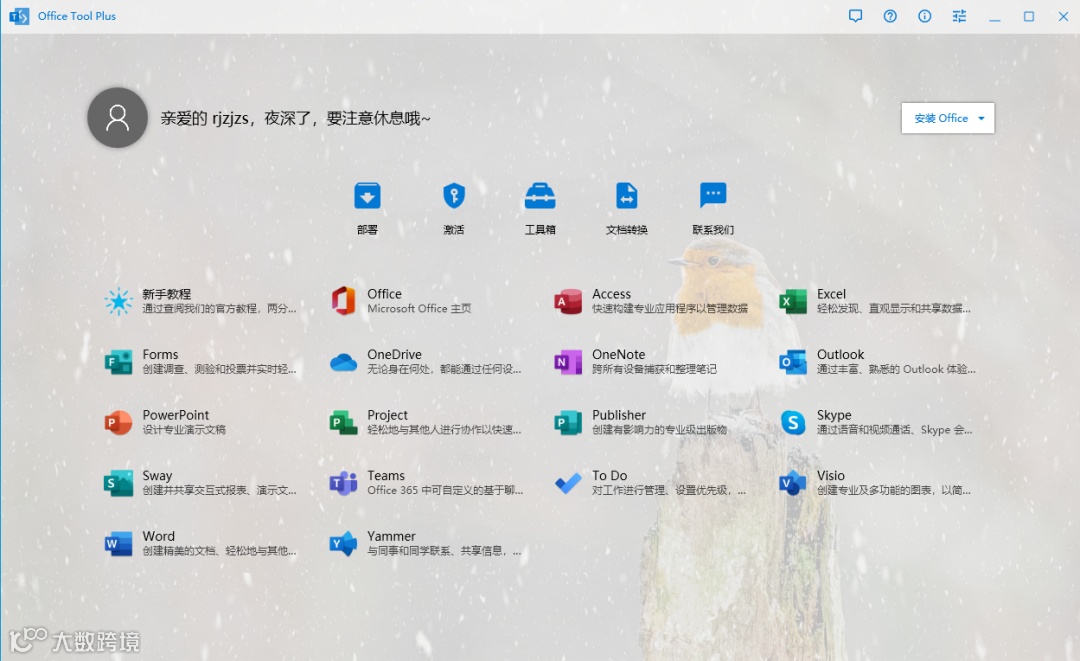Click the Word app icon
This screenshot has width=1080, height=661.
[x=118, y=543]
